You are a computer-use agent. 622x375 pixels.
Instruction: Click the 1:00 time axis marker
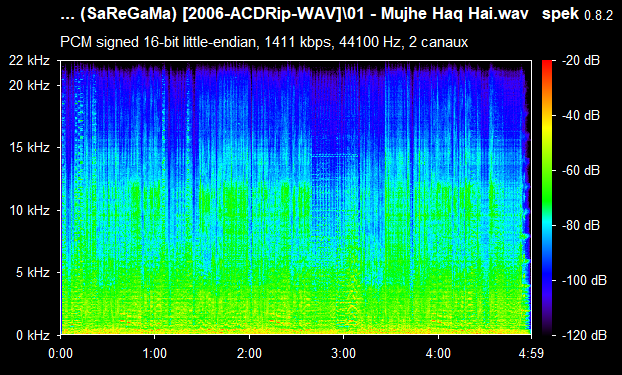click(x=155, y=353)
